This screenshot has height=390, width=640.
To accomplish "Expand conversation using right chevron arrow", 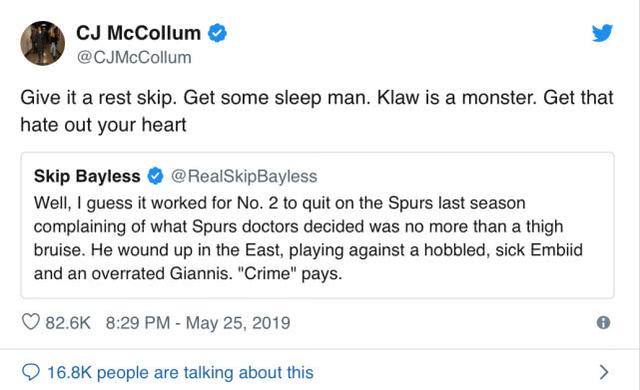I will coord(604,372).
